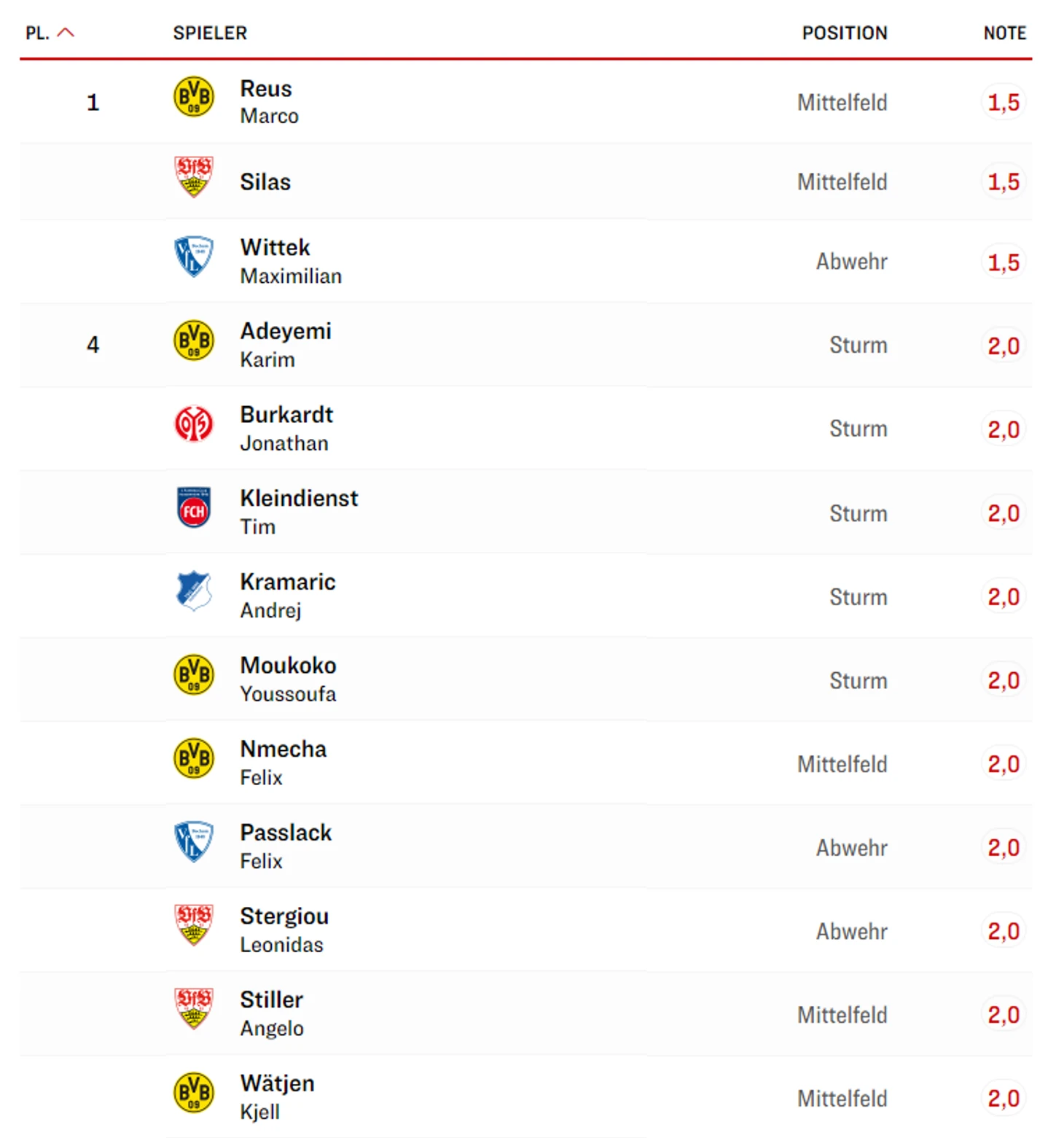Click the VfB Stuttgart crest beside Silas
1064x1138 pixels.
tap(194, 176)
